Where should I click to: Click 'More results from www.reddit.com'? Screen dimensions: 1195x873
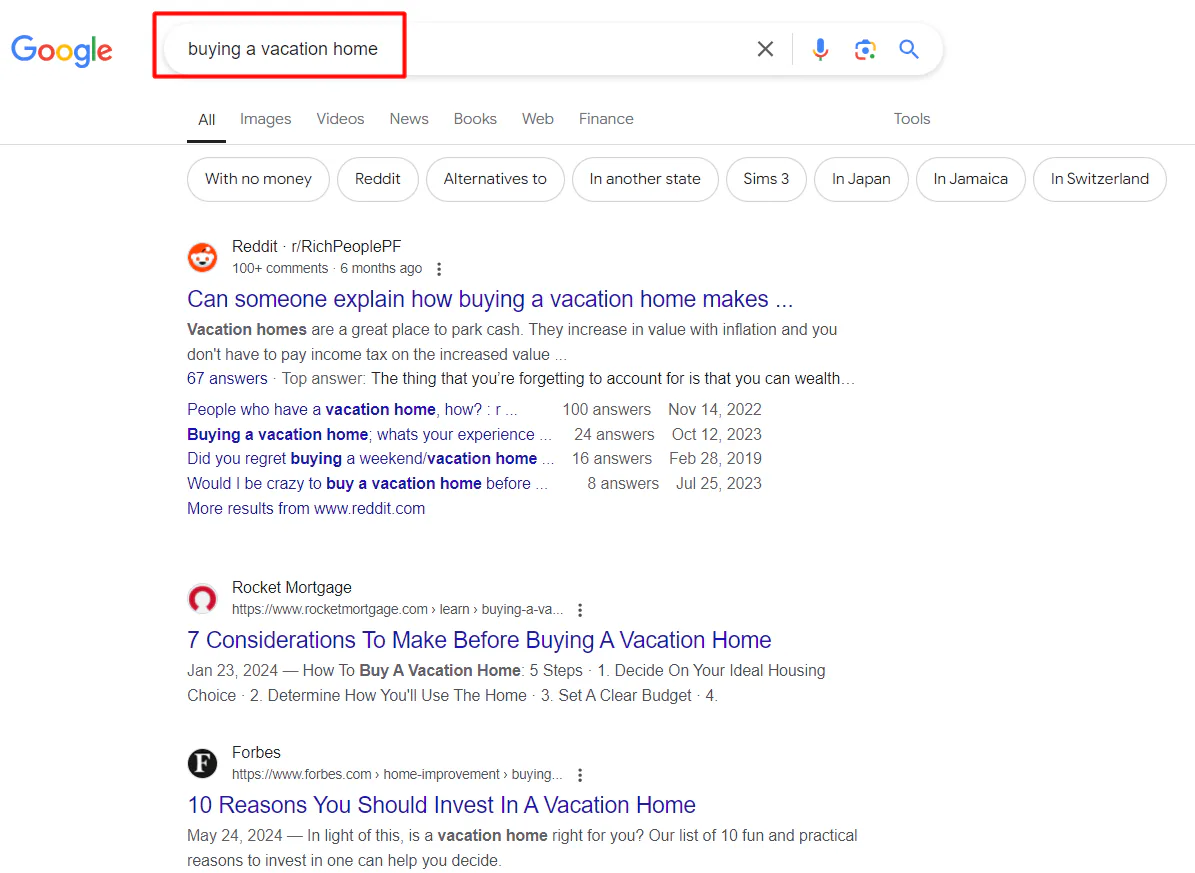click(306, 509)
